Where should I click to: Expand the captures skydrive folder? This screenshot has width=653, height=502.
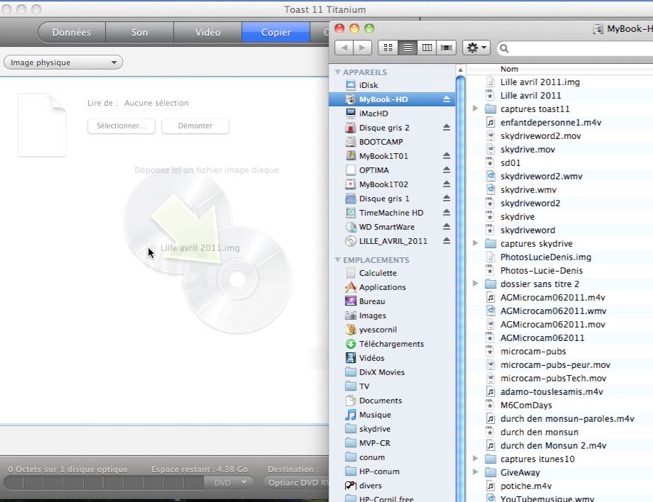tap(475, 243)
